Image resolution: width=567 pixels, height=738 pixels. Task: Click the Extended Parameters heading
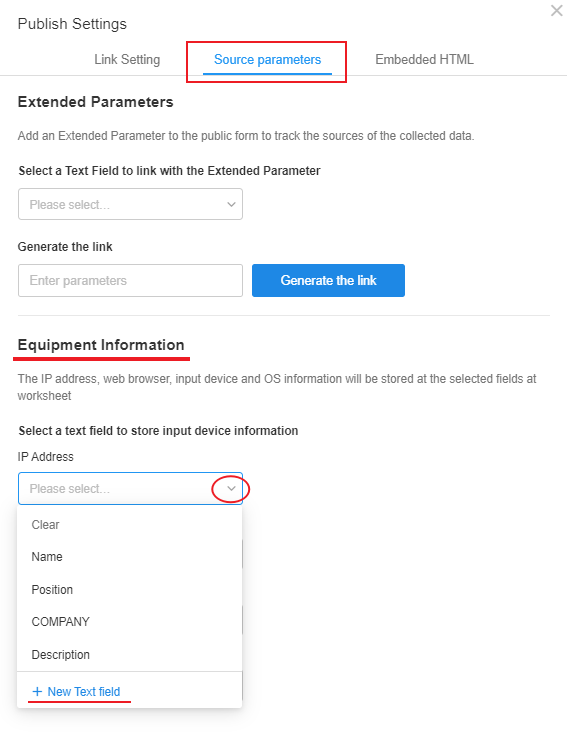(x=96, y=102)
